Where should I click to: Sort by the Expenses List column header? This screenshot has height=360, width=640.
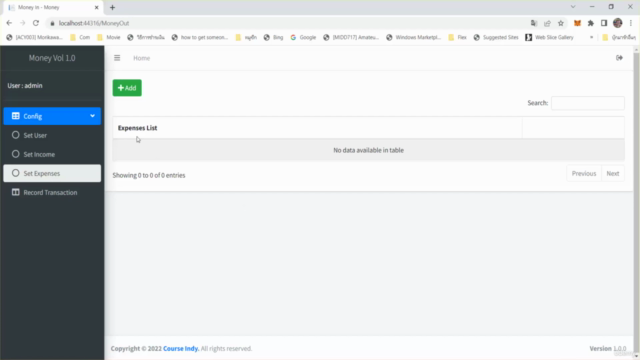(318, 128)
